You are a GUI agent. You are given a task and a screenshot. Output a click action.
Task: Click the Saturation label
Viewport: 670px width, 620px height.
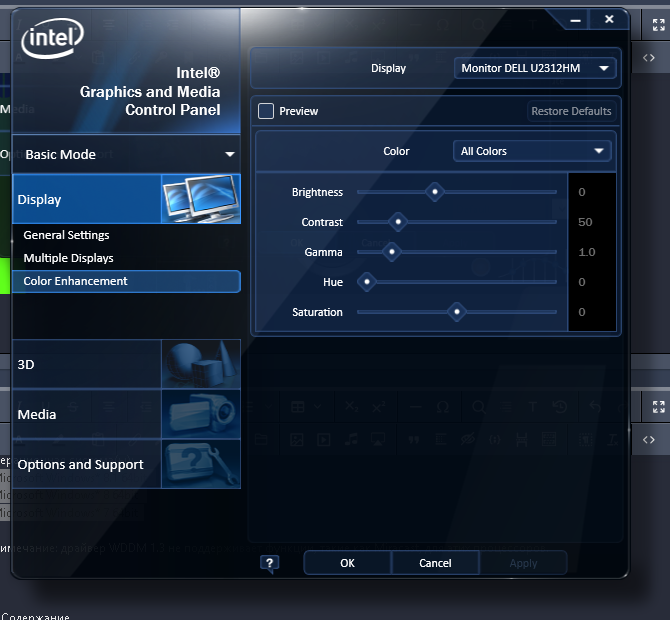317,312
